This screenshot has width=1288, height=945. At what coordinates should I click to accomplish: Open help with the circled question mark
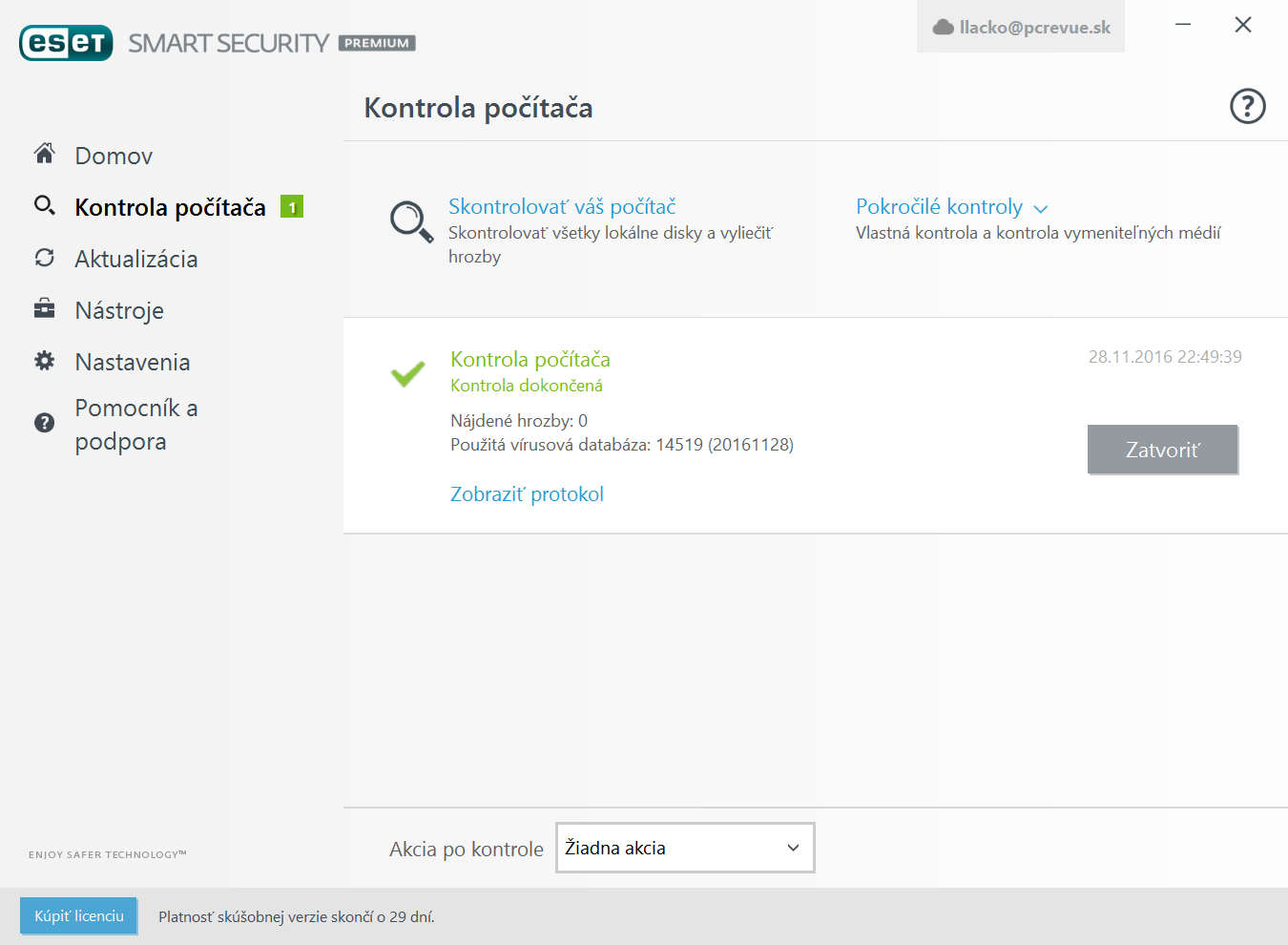coord(1247,106)
